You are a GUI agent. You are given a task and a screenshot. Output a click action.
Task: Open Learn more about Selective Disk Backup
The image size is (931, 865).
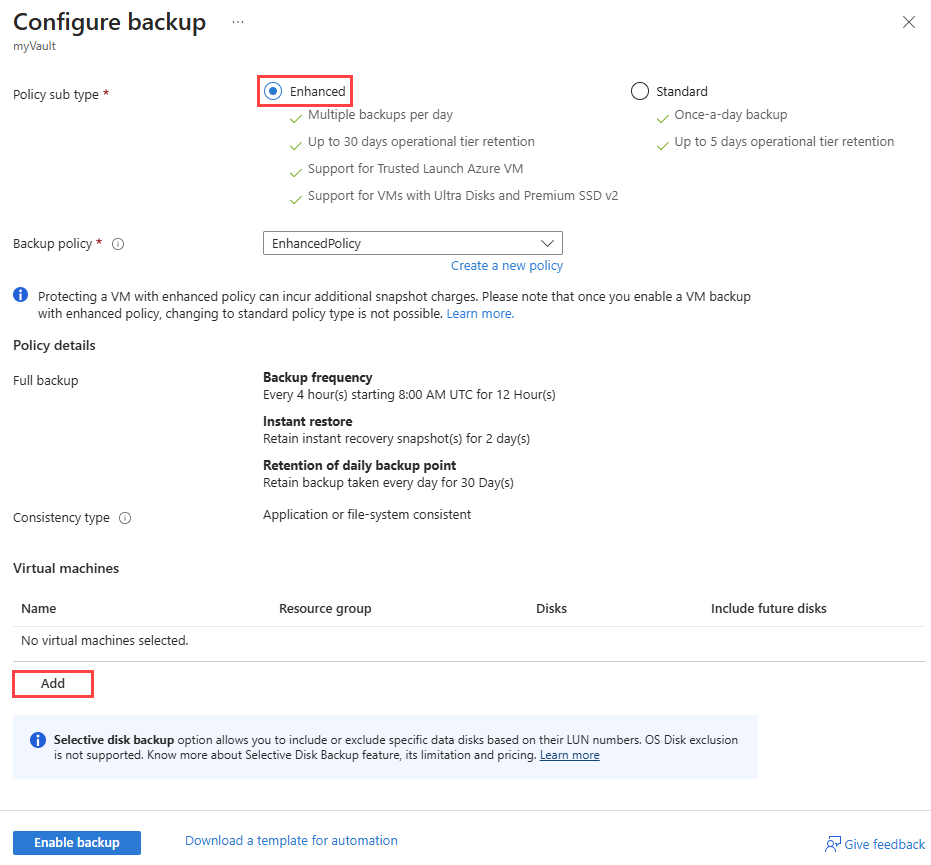569,755
